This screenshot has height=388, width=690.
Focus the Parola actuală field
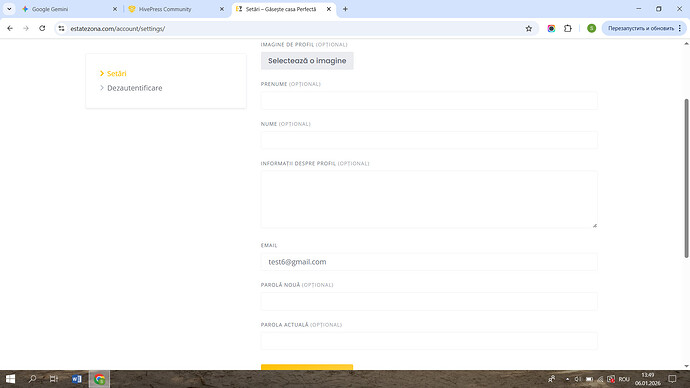(x=429, y=341)
